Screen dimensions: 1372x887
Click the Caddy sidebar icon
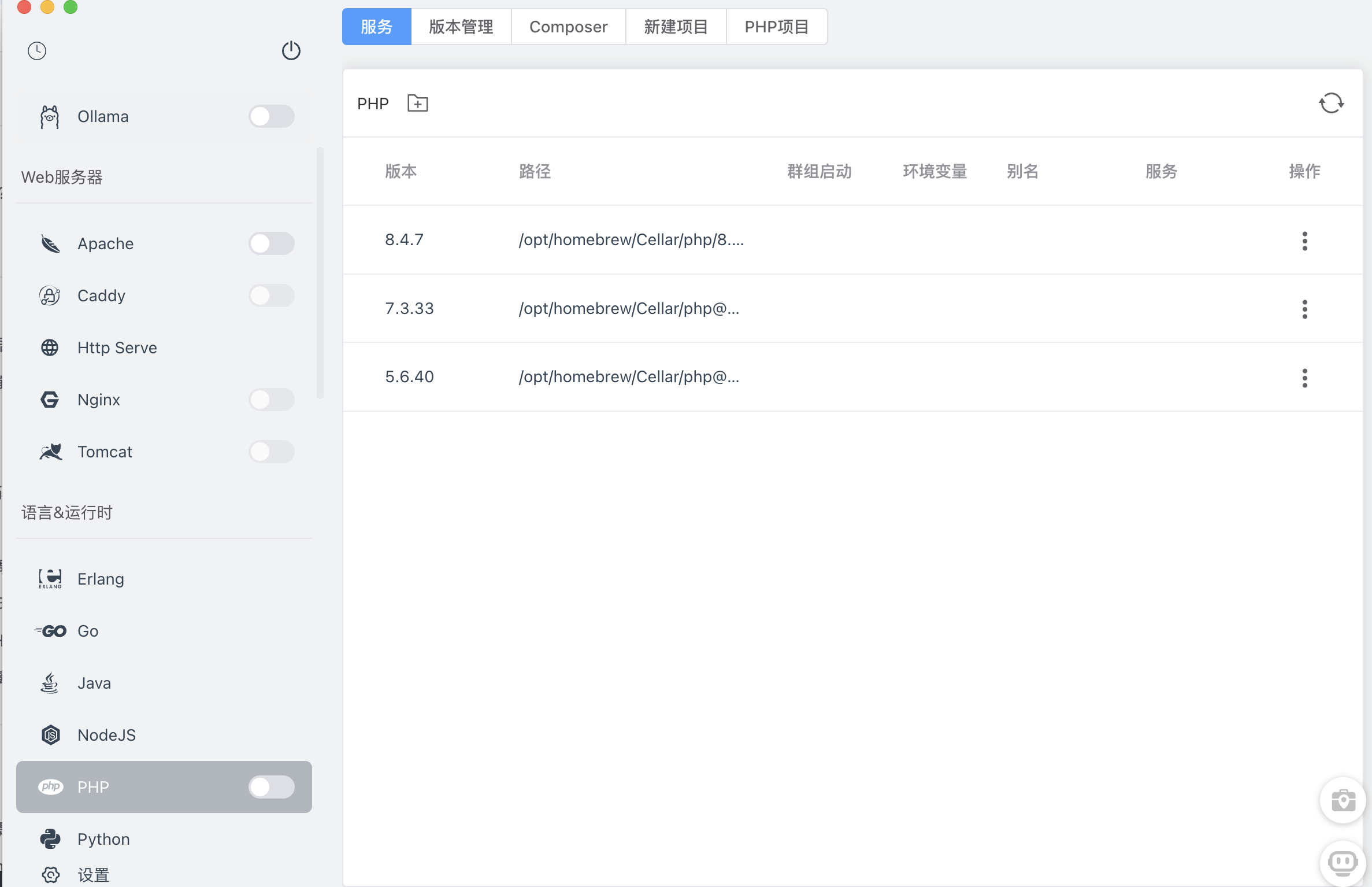click(x=50, y=295)
